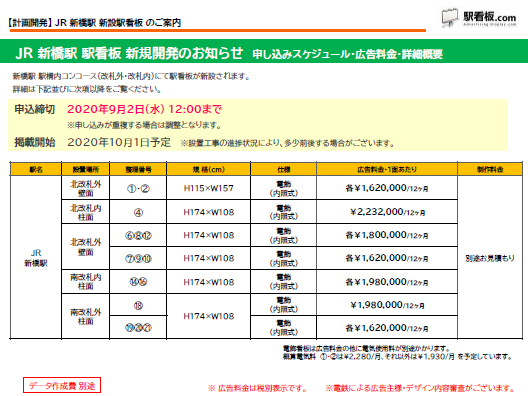Select the number cell ⑦⑨⑩
The width and height of the screenshot is (528, 396).
tap(138, 258)
